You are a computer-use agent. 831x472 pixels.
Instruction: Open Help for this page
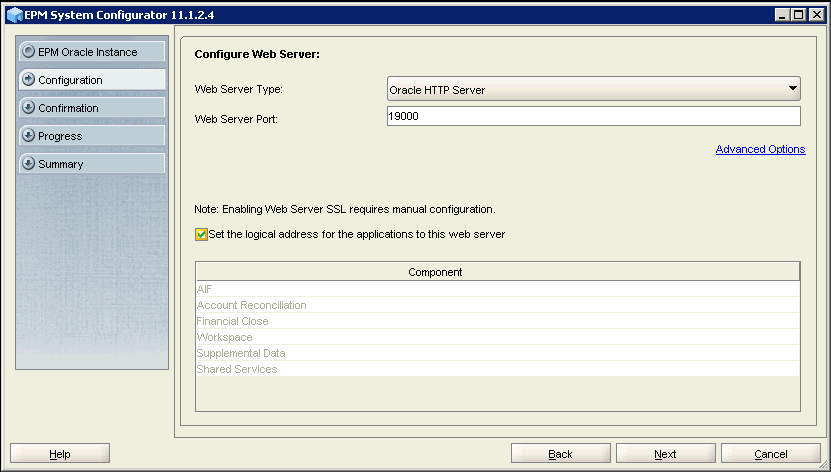click(60, 454)
